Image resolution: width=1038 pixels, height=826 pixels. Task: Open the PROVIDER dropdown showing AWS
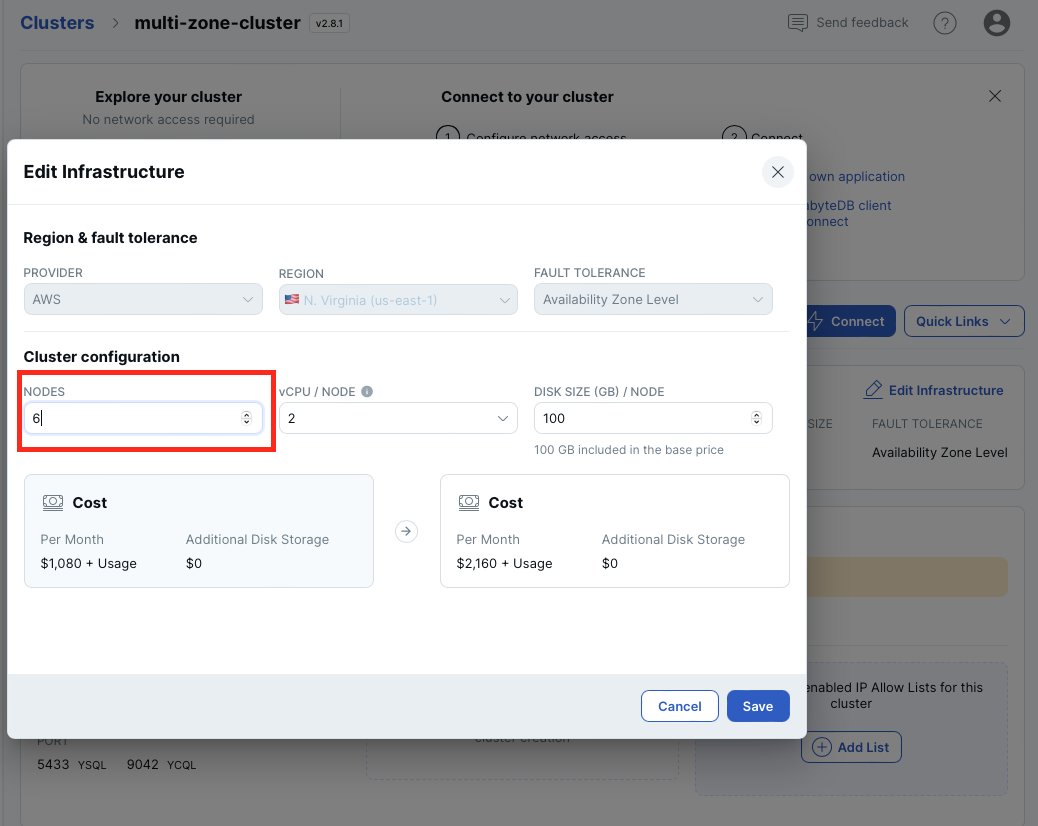click(x=143, y=298)
